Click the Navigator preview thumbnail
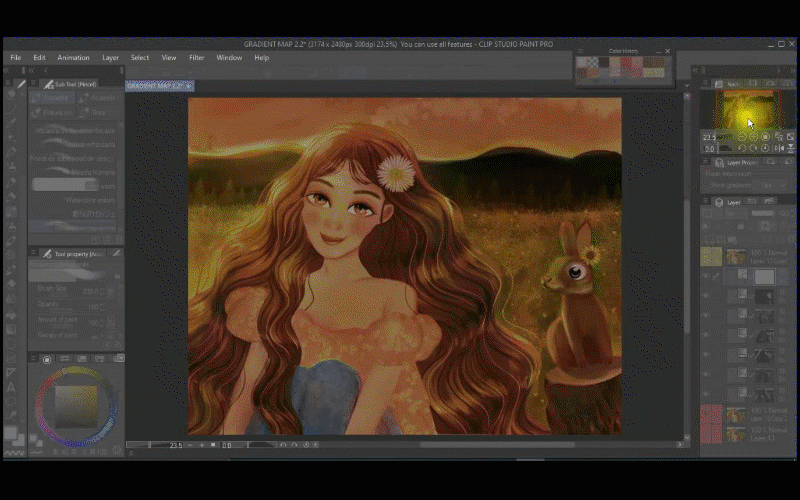800x500 pixels. click(745, 110)
